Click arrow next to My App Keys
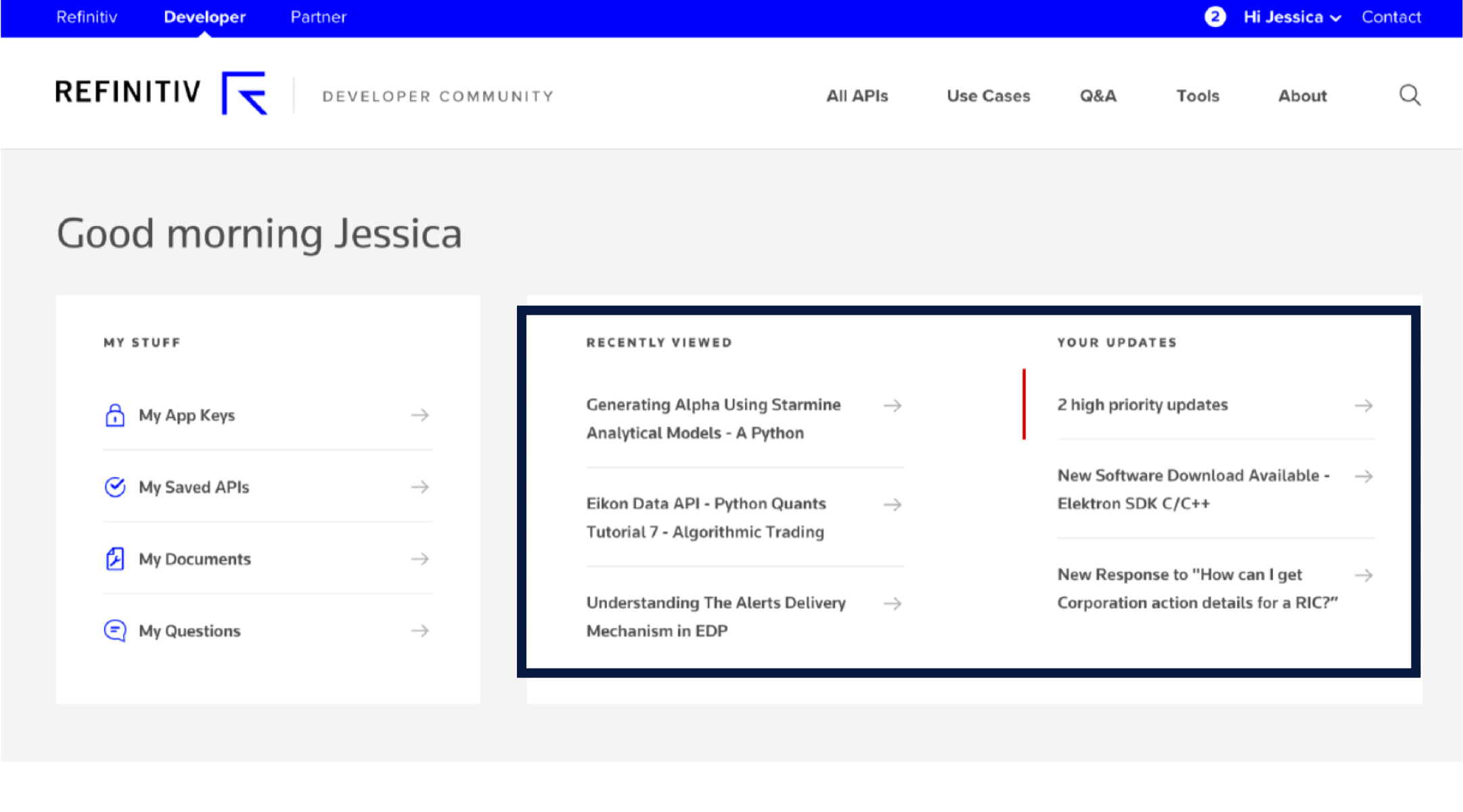This screenshot has width=1463, height=812. point(420,415)
